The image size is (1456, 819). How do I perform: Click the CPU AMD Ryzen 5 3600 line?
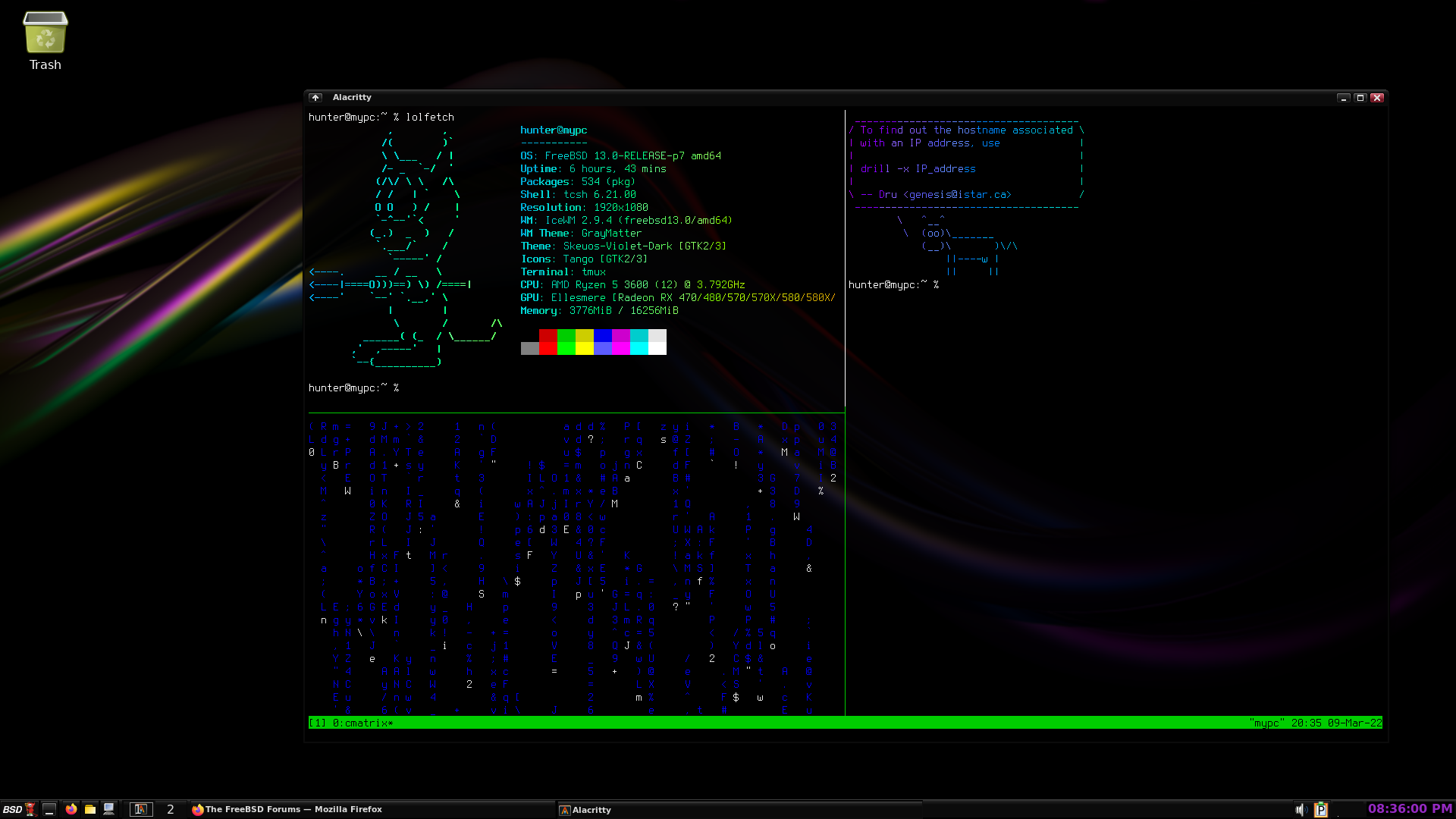pyautogui.click(x=632, y=284)
